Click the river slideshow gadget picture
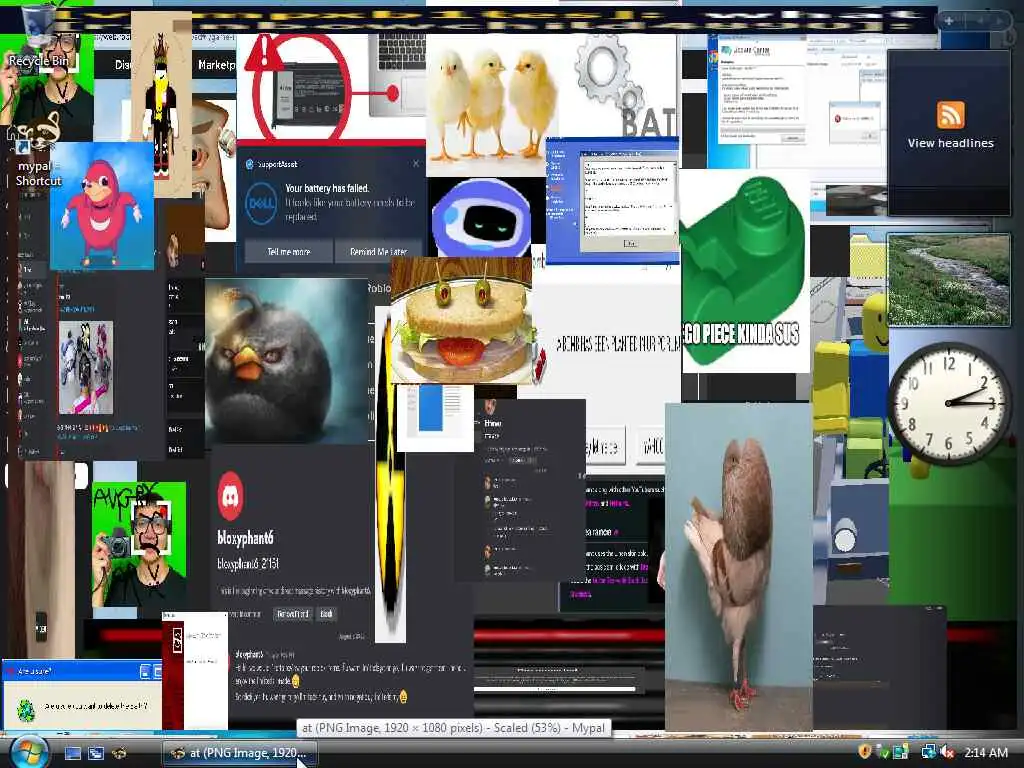 pos(948,280)
